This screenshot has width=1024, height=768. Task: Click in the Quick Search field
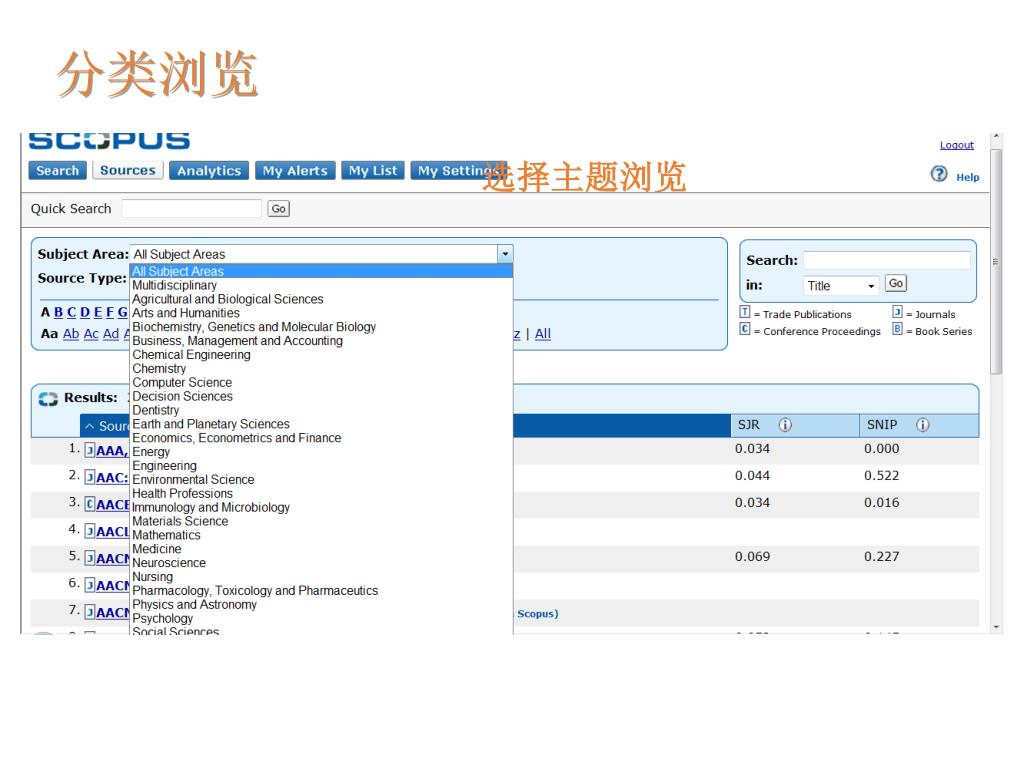[192, 208]
